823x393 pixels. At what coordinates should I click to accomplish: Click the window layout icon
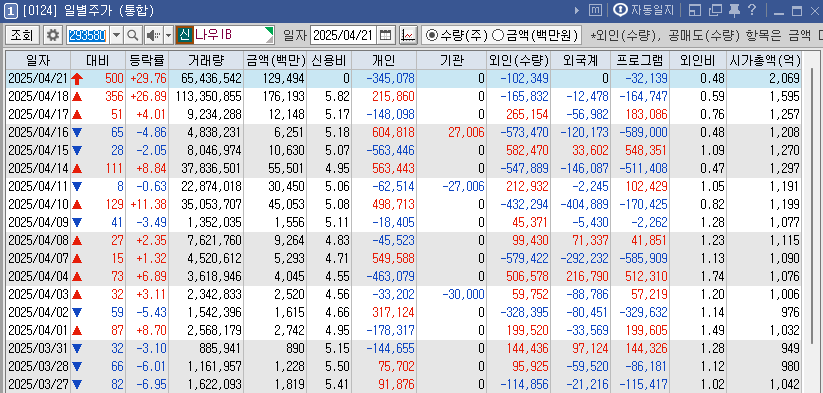695,10
